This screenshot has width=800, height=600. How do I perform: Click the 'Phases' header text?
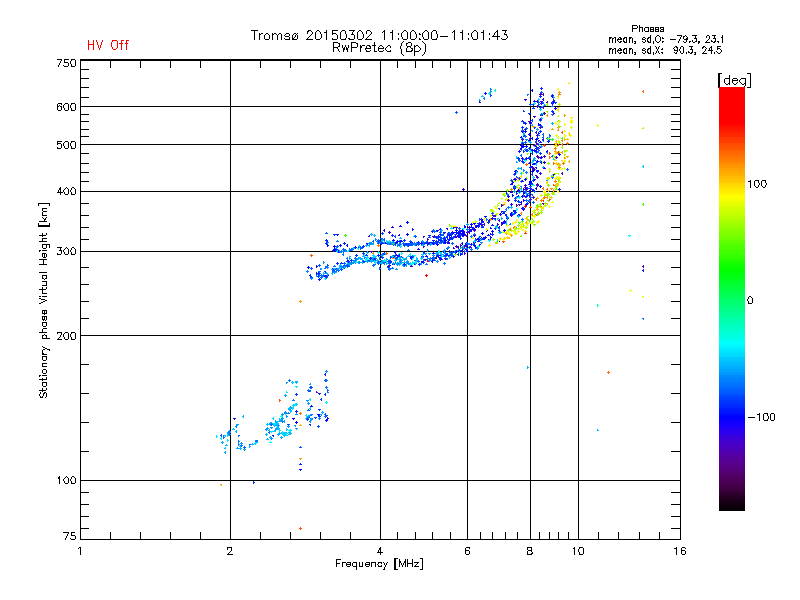click(647, 29)
